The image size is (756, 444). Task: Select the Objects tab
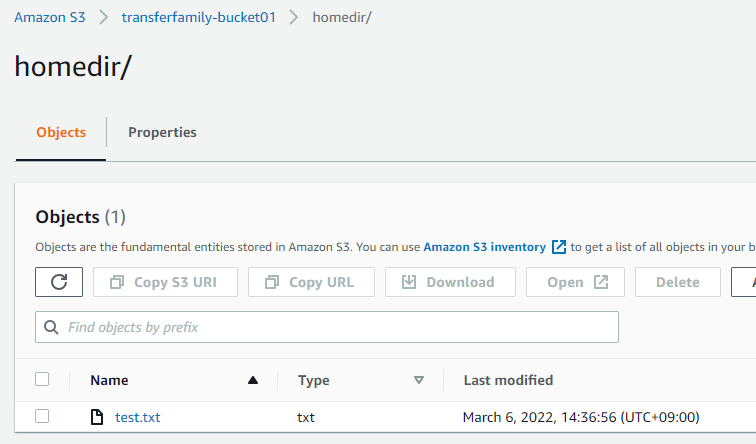61,132
